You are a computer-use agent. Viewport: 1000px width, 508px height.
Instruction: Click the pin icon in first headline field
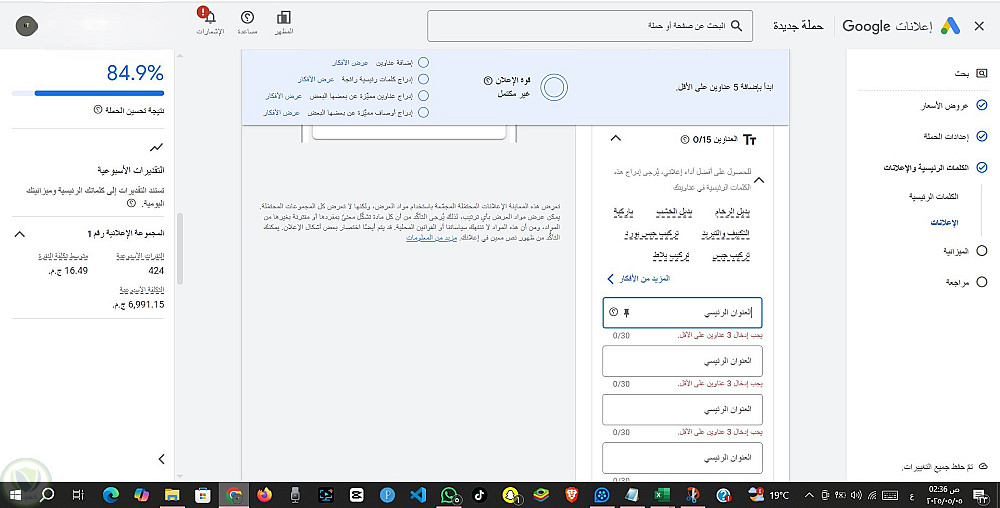(x=626, y=312)
